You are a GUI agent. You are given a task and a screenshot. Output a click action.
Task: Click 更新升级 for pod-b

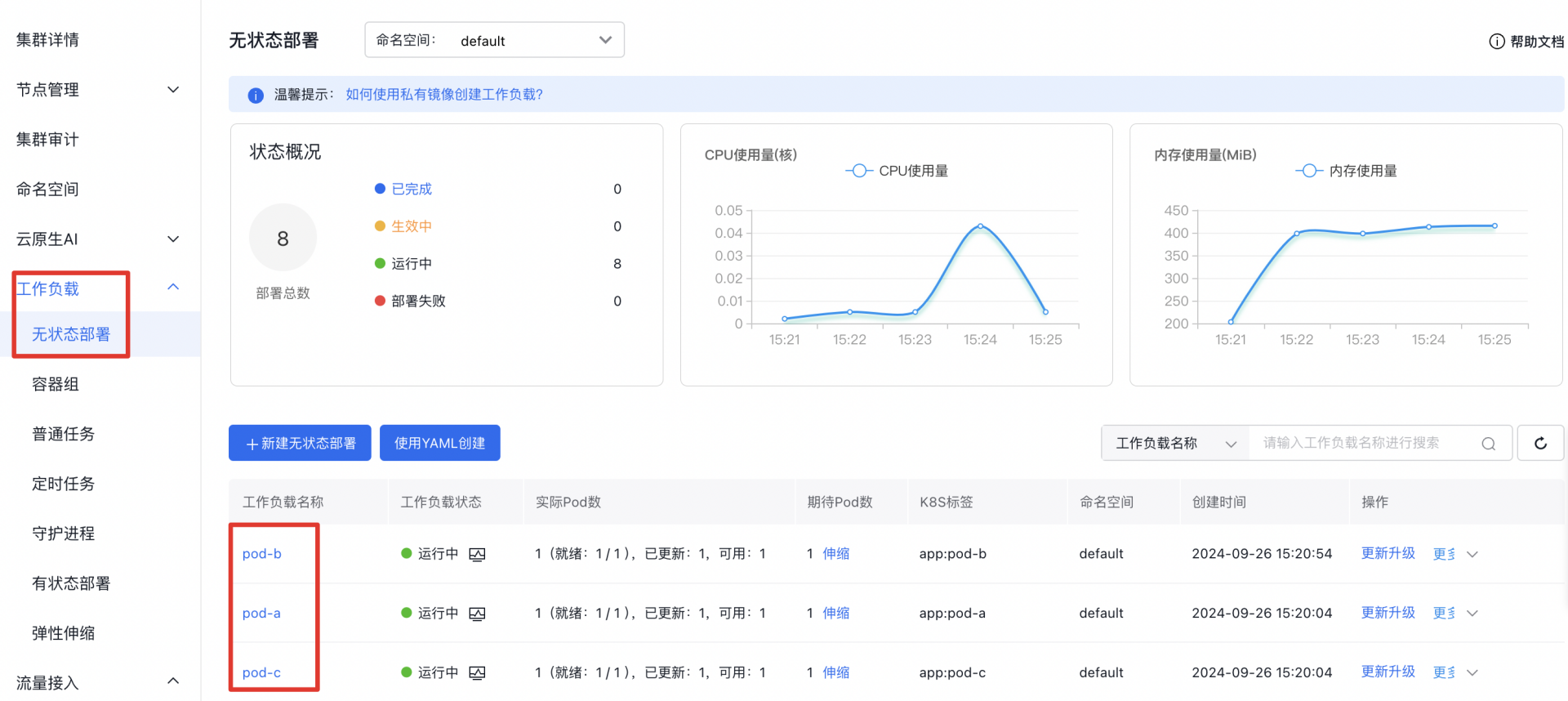(x=1388, y=553)
